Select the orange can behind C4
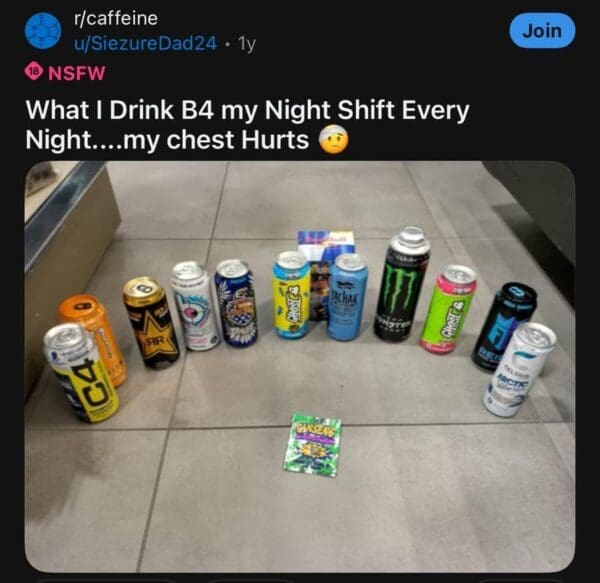600x583 pixels. coord(95,337)
